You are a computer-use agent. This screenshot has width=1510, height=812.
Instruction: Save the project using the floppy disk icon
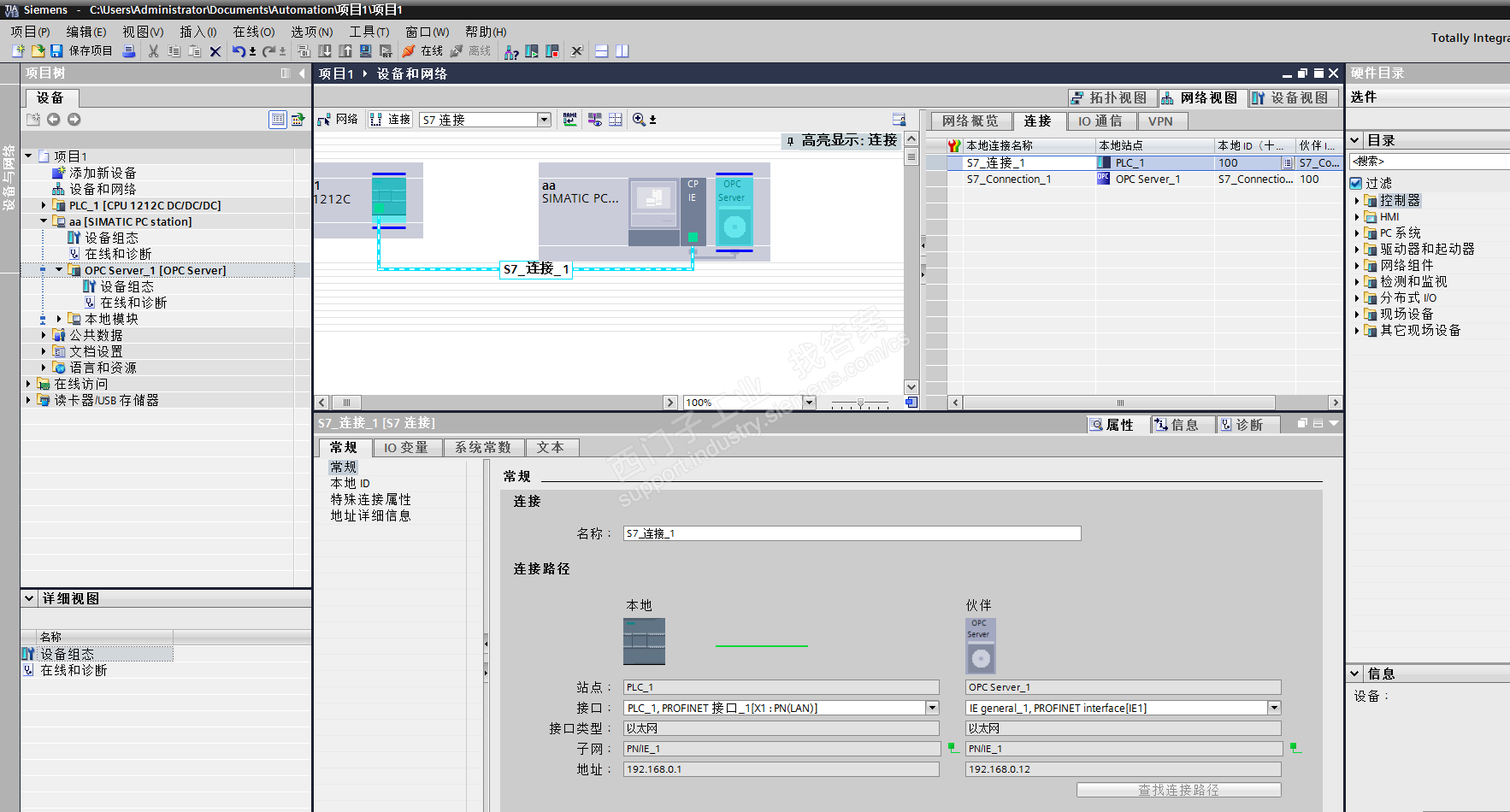tap(56, 51)
